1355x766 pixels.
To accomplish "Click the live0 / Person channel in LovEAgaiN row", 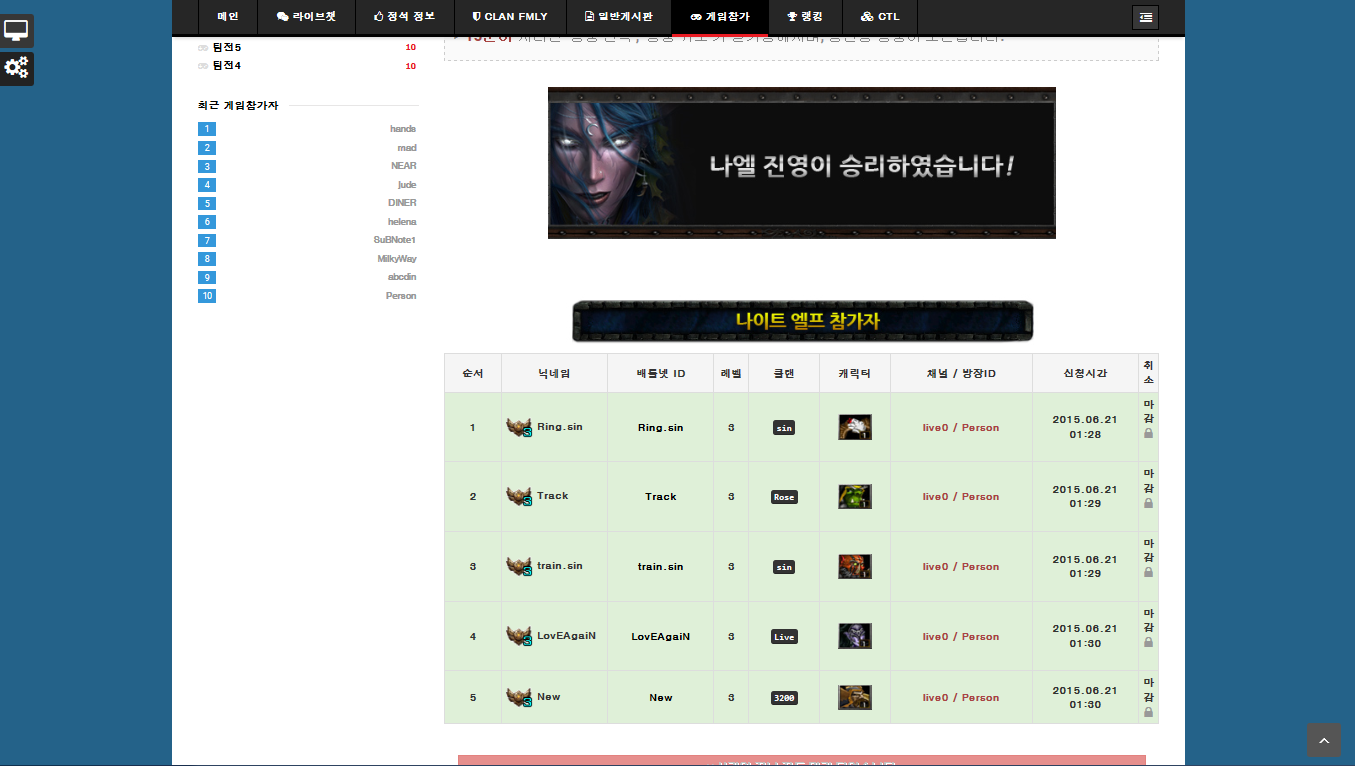I will coord(961,637).
